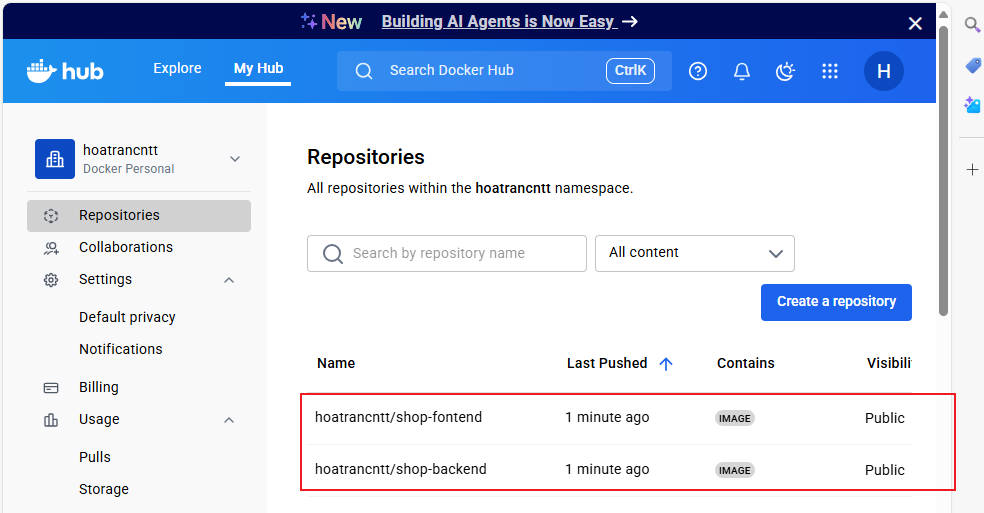
Task: Dismiss the announcement banner with X
Action: 915,23
